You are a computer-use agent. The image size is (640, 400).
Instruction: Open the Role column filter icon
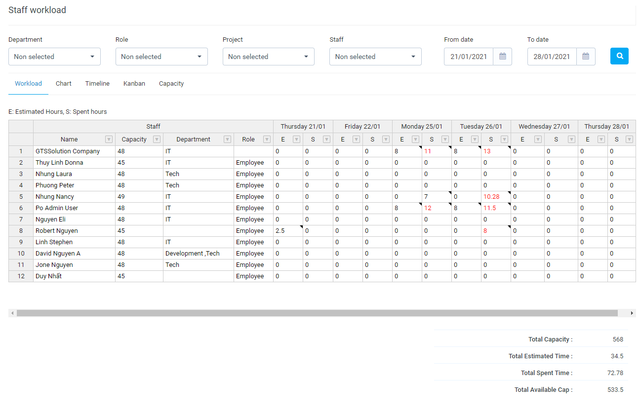(x=267, y=140)
